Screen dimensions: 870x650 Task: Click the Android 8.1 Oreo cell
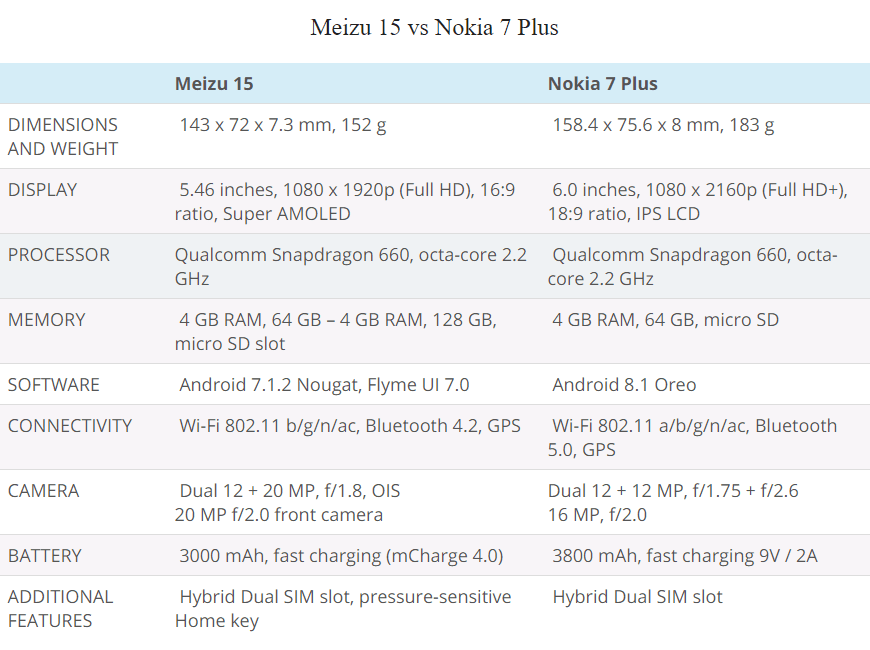coord(624,385)
